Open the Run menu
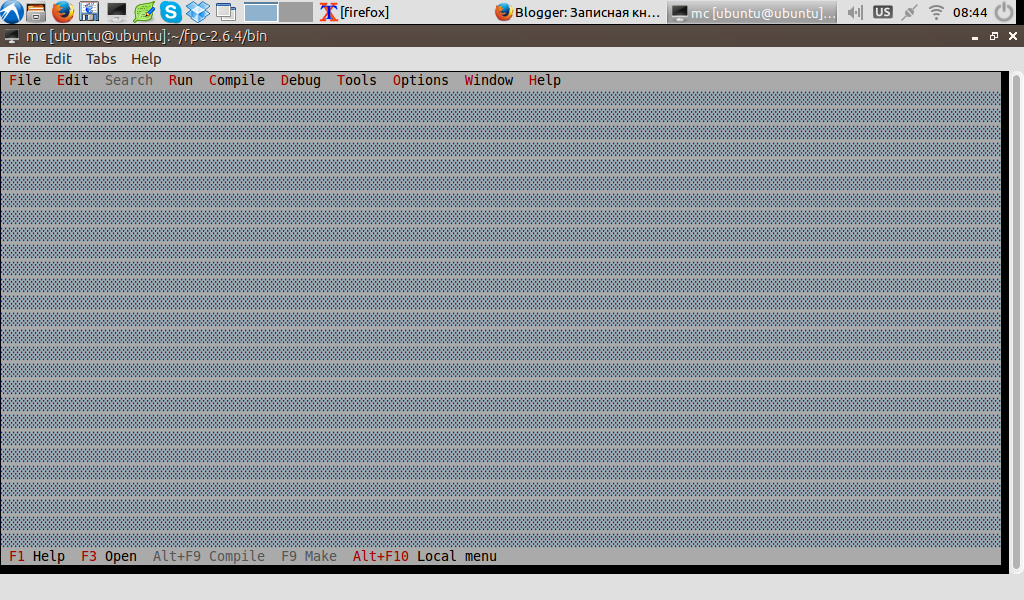Viewport: 1024px width, 600px height. pyautogui.click(x=181, y=80)
